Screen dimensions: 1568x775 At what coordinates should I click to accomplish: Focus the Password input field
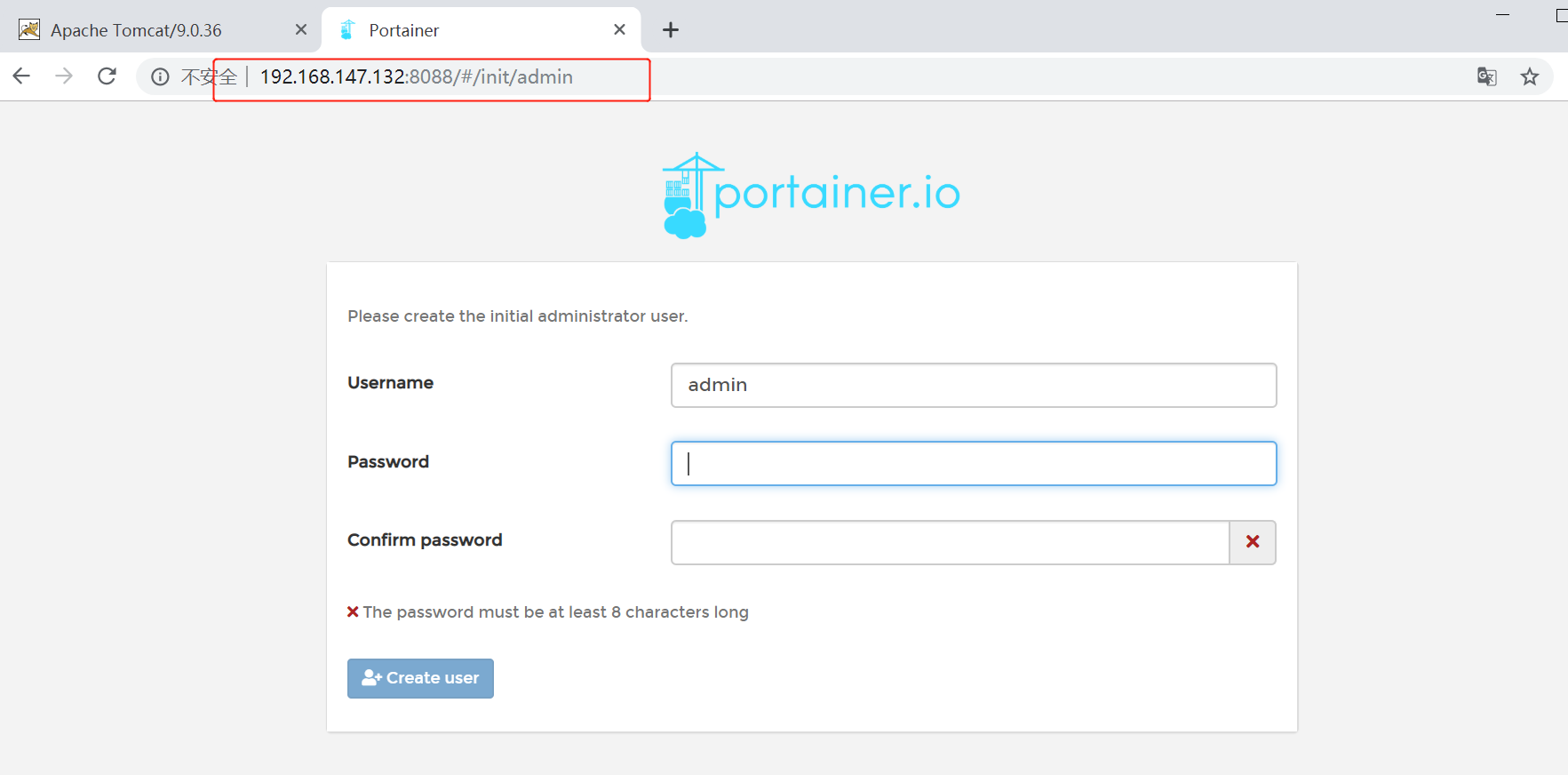[x=974, y=463]
